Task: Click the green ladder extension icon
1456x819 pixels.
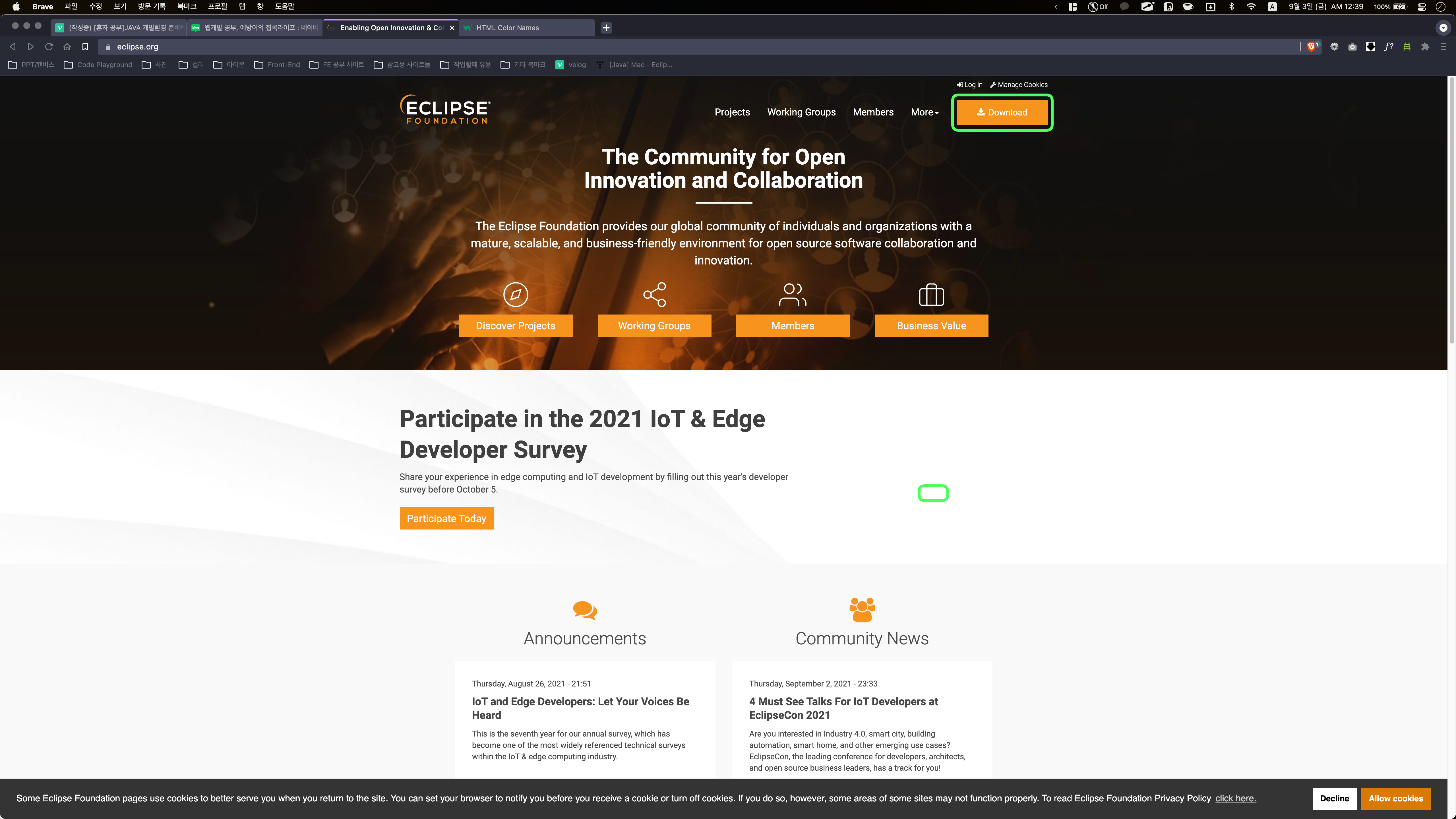Action: coord(1407,47)
